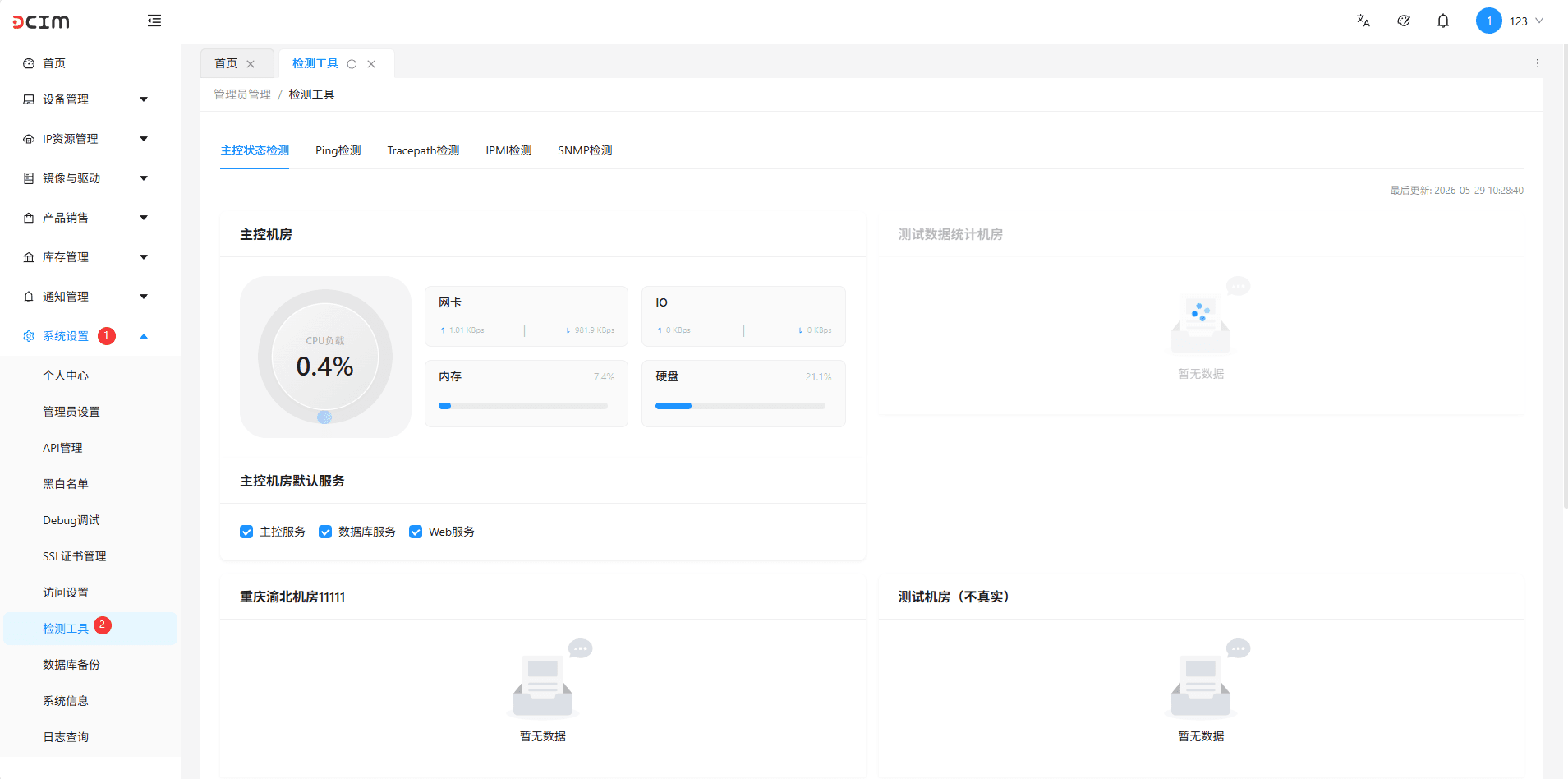Click 检测工具 breadcrumb
Image resolution: width=1568 pixels, height=779 pixels.
[x=311, y=94]
